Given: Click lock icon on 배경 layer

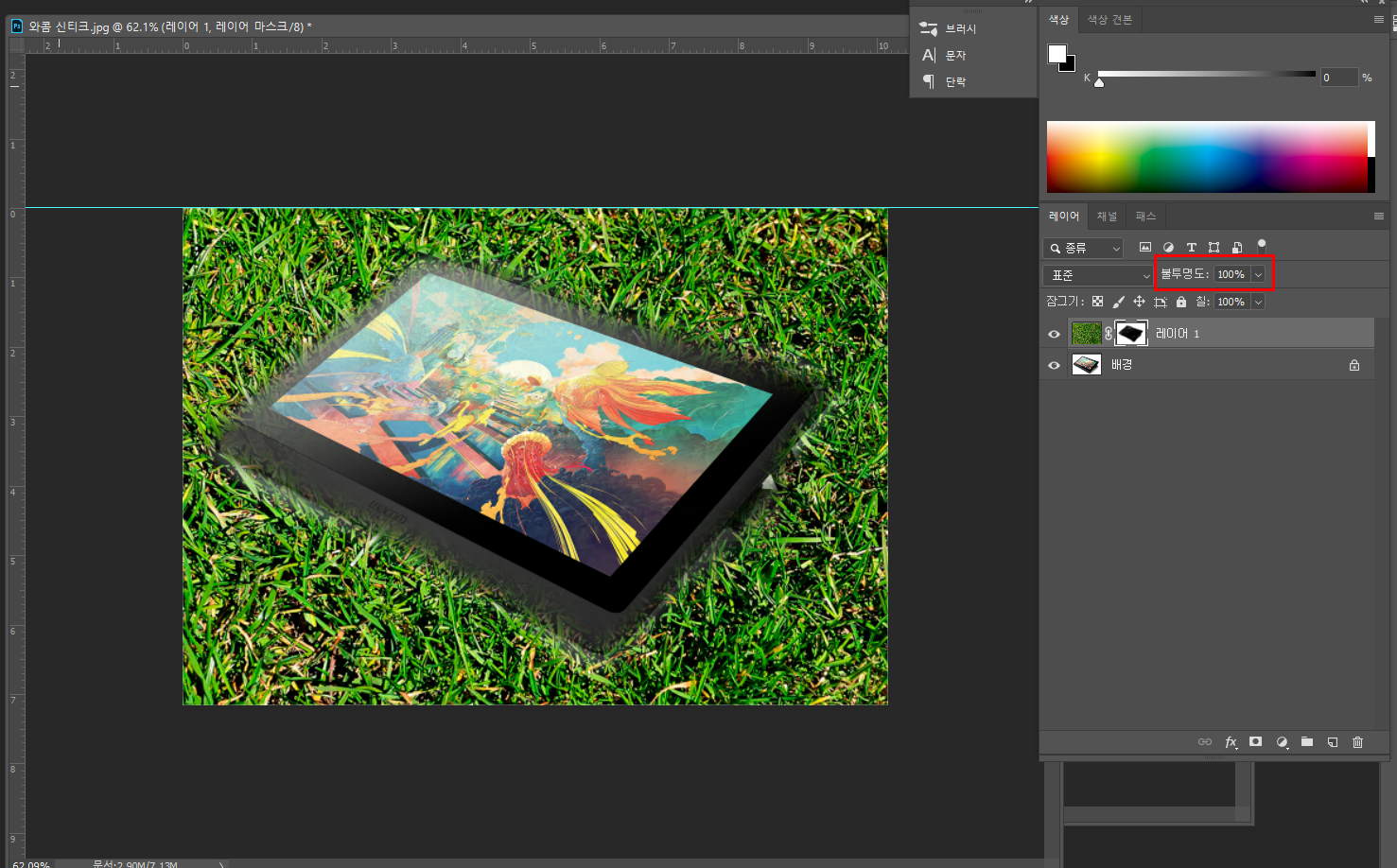Looking at the screenshot, I should 1354,365.
